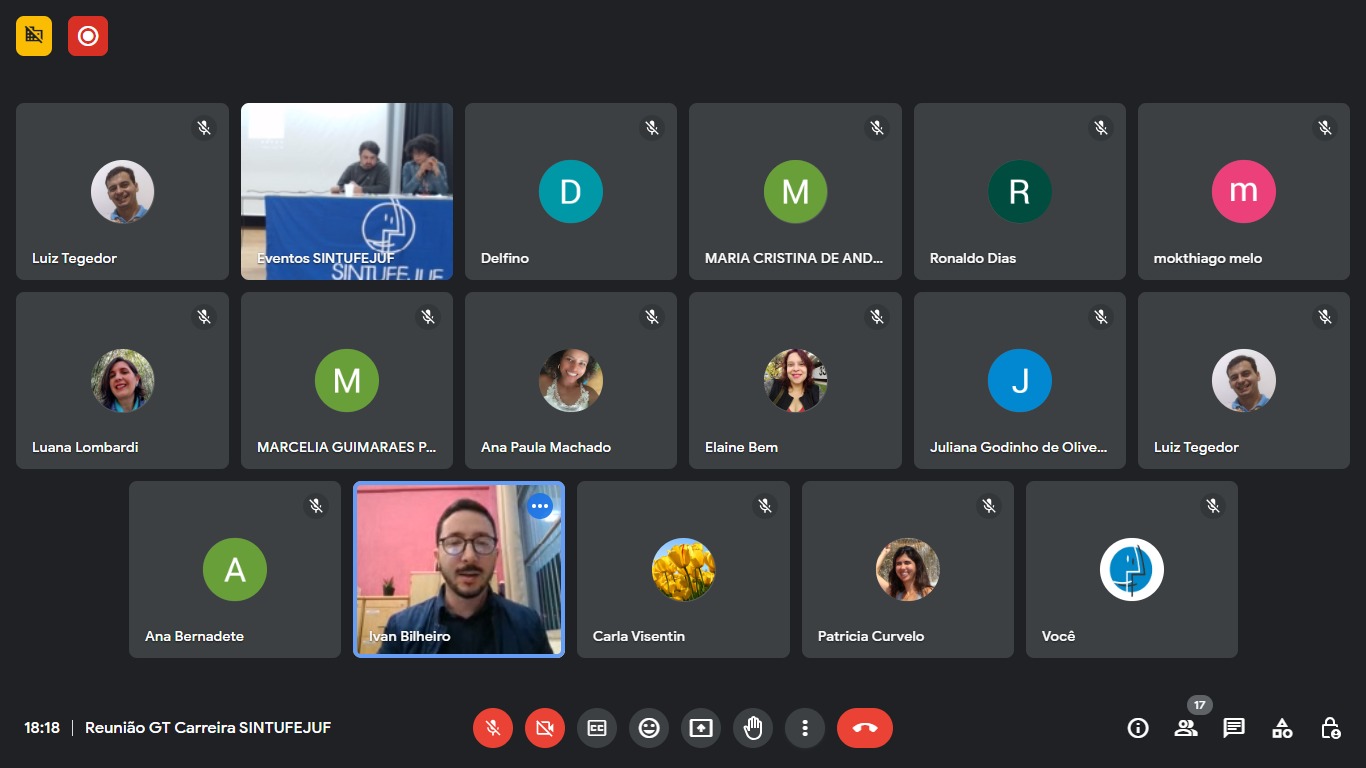The image size is (1366, 768).
Task: Click the name label mokthiago melo
Action: pyautogui.click(x=1208, y=258)
